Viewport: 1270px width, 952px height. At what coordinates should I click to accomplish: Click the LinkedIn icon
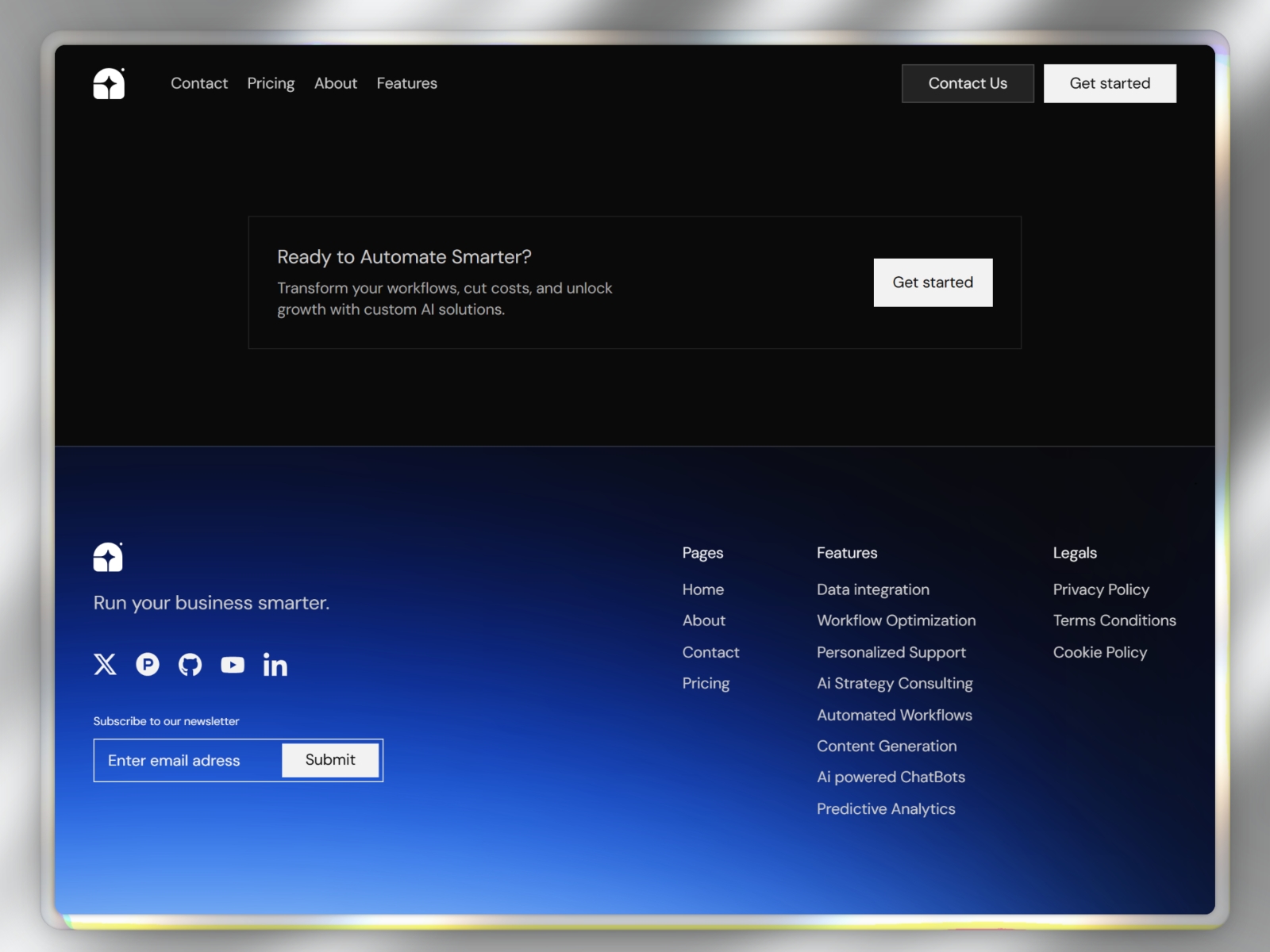click(x=275, y=665)
